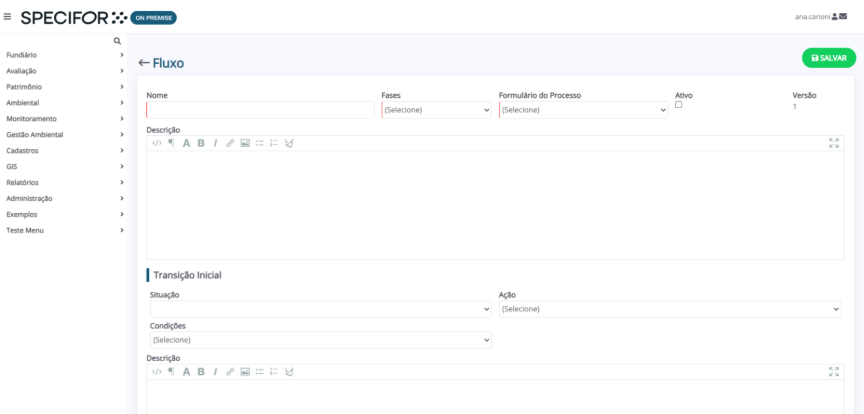Open the hamburger menu beside SPECIFOR logo
This screenshot has height=414, width=864.
[7, 17]
